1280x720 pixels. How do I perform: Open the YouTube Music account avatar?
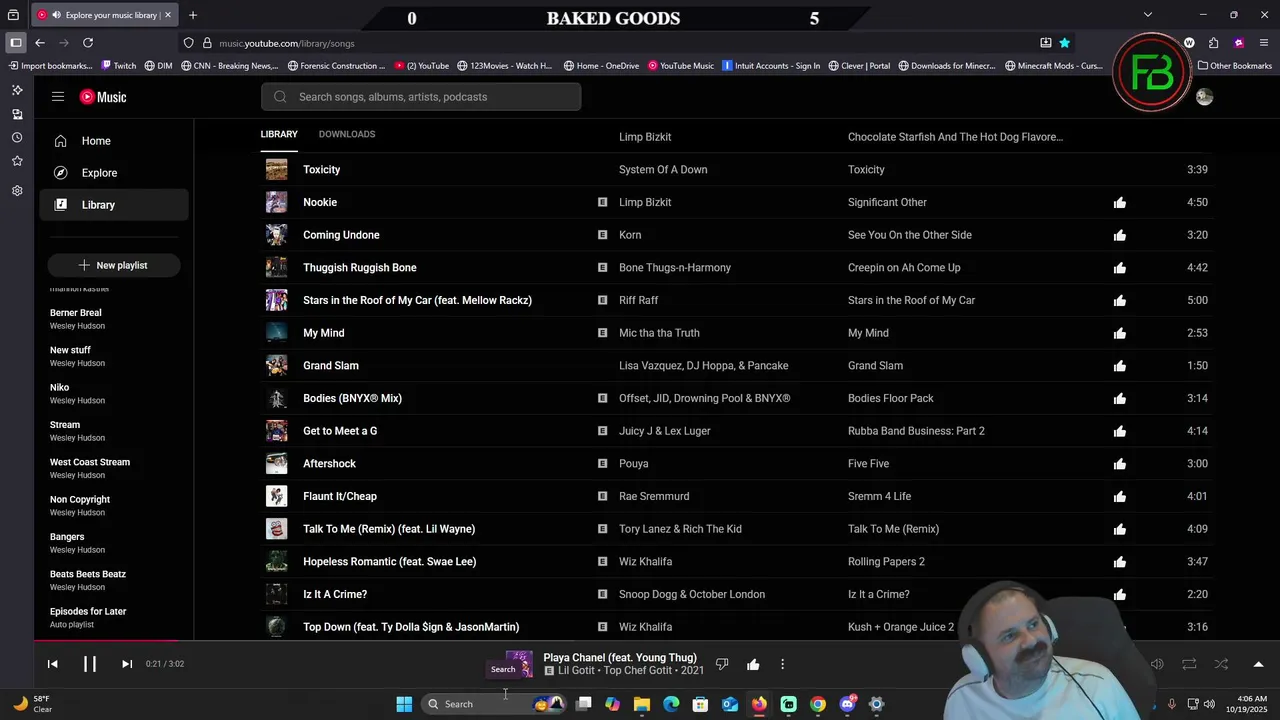tap(1204, 97)
